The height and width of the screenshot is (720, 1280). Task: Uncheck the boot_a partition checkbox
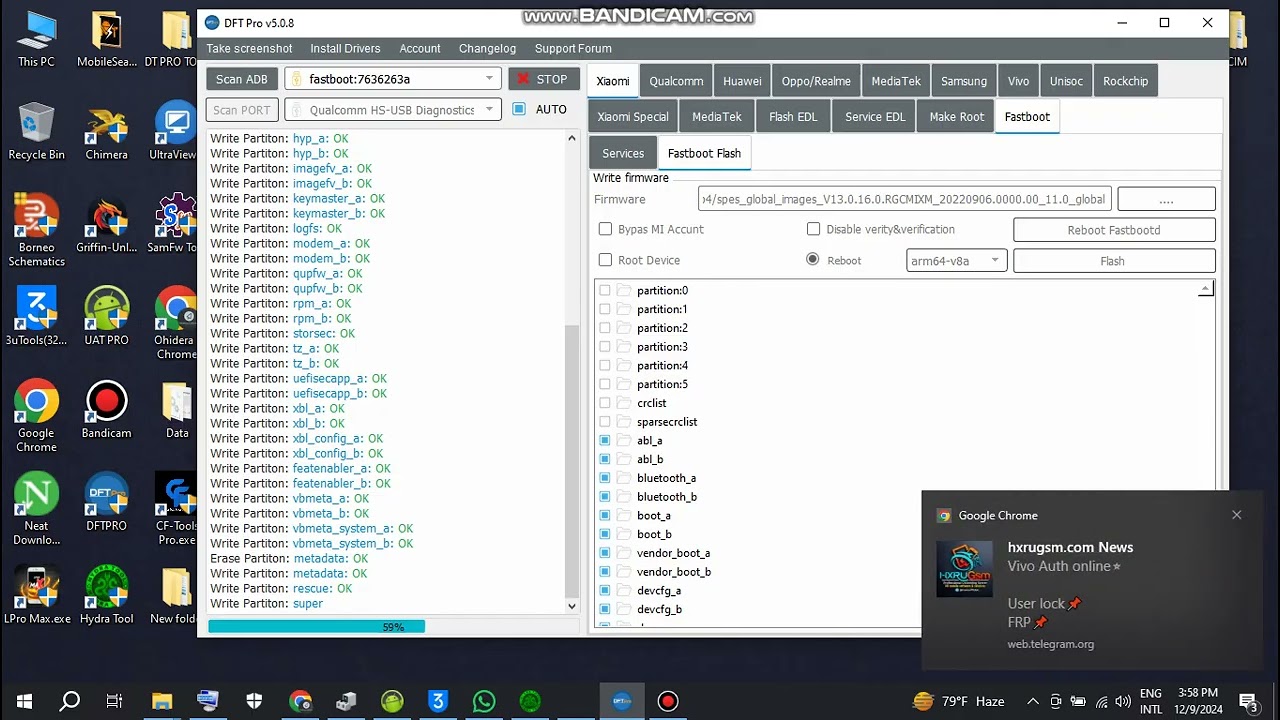(605, 515)
